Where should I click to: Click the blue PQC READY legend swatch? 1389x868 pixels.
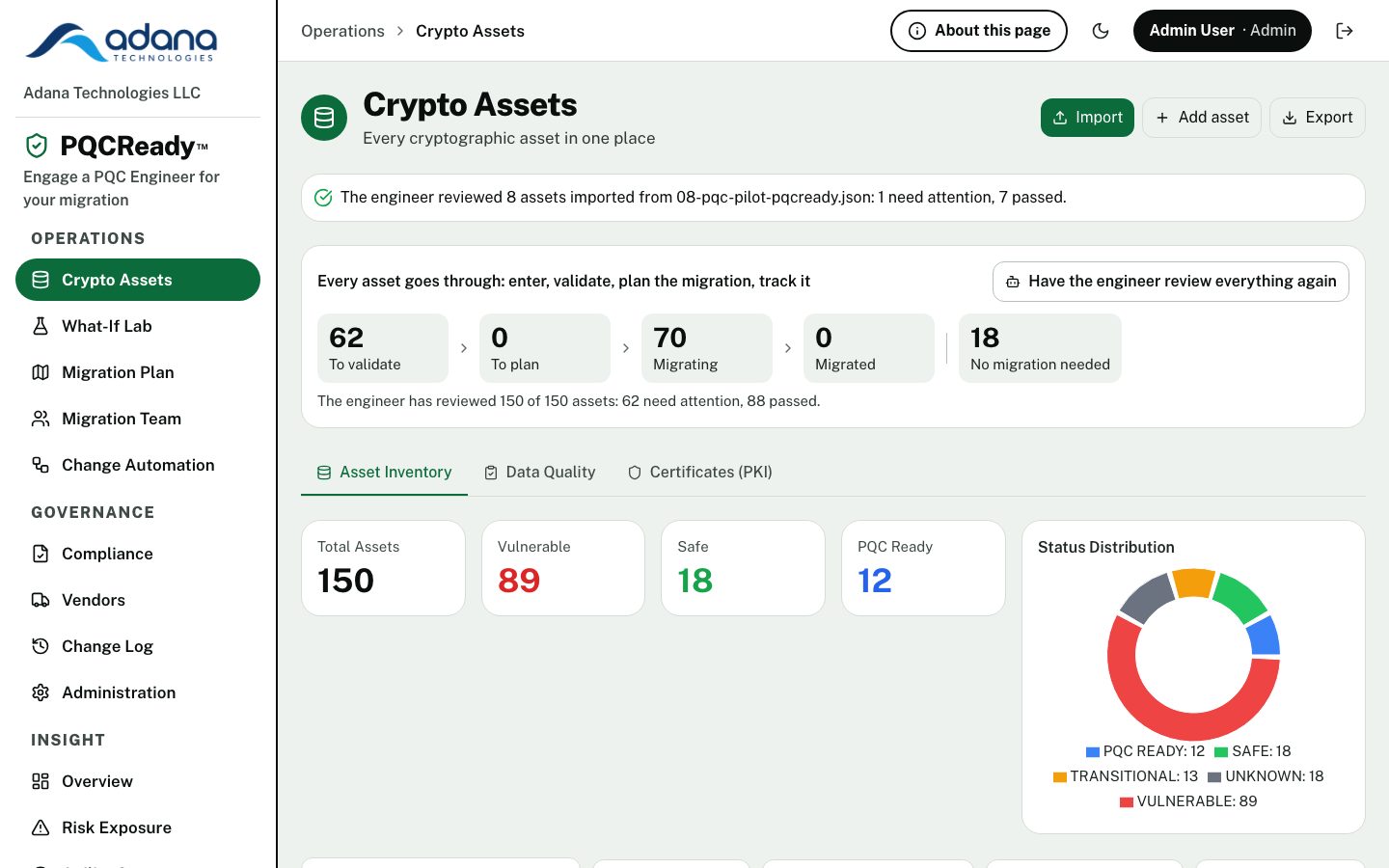point(1093,752)
